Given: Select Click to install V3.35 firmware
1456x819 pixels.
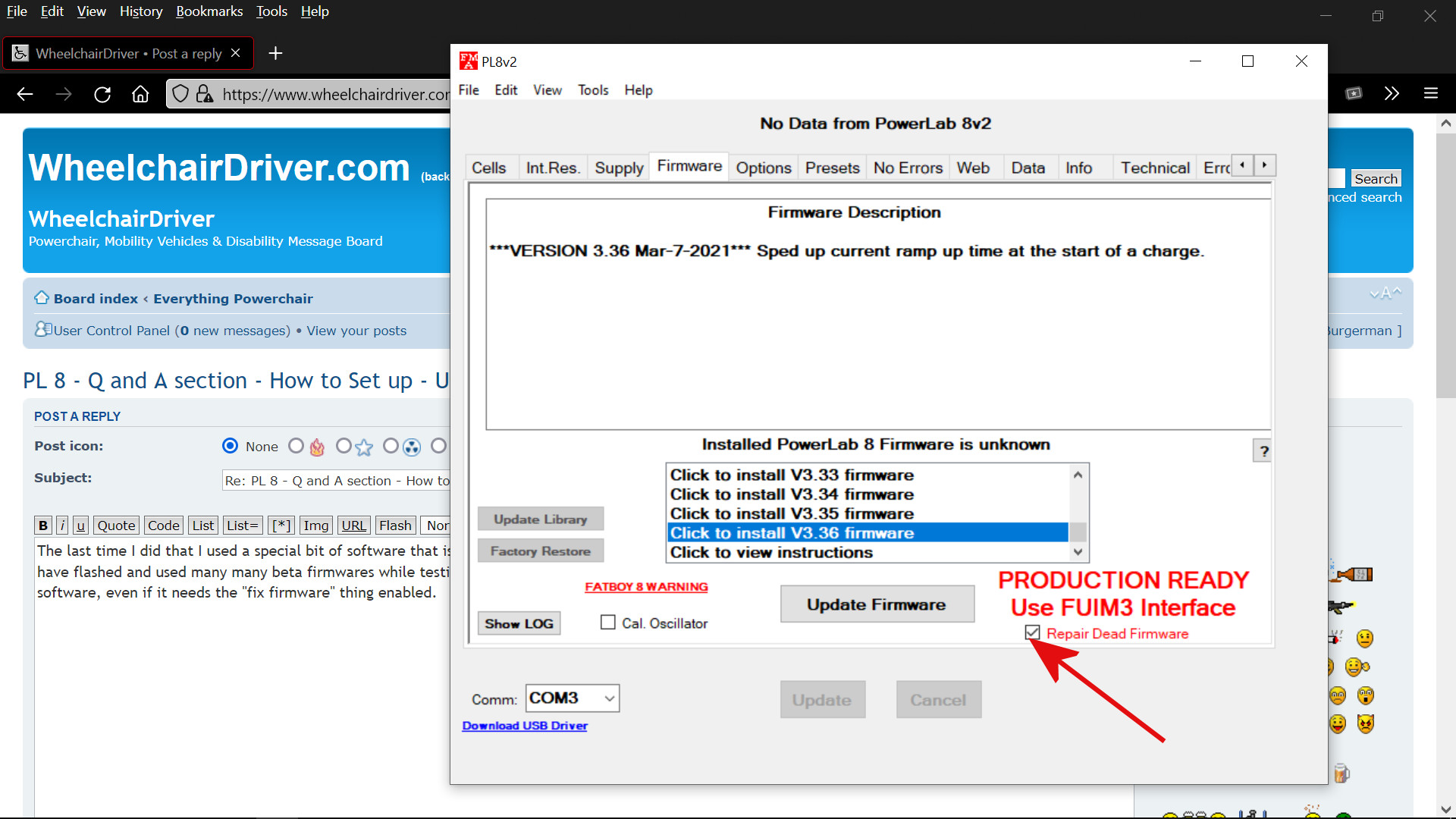Looking at the screenshot, I should pyautogui.click(x=792, y=513).
